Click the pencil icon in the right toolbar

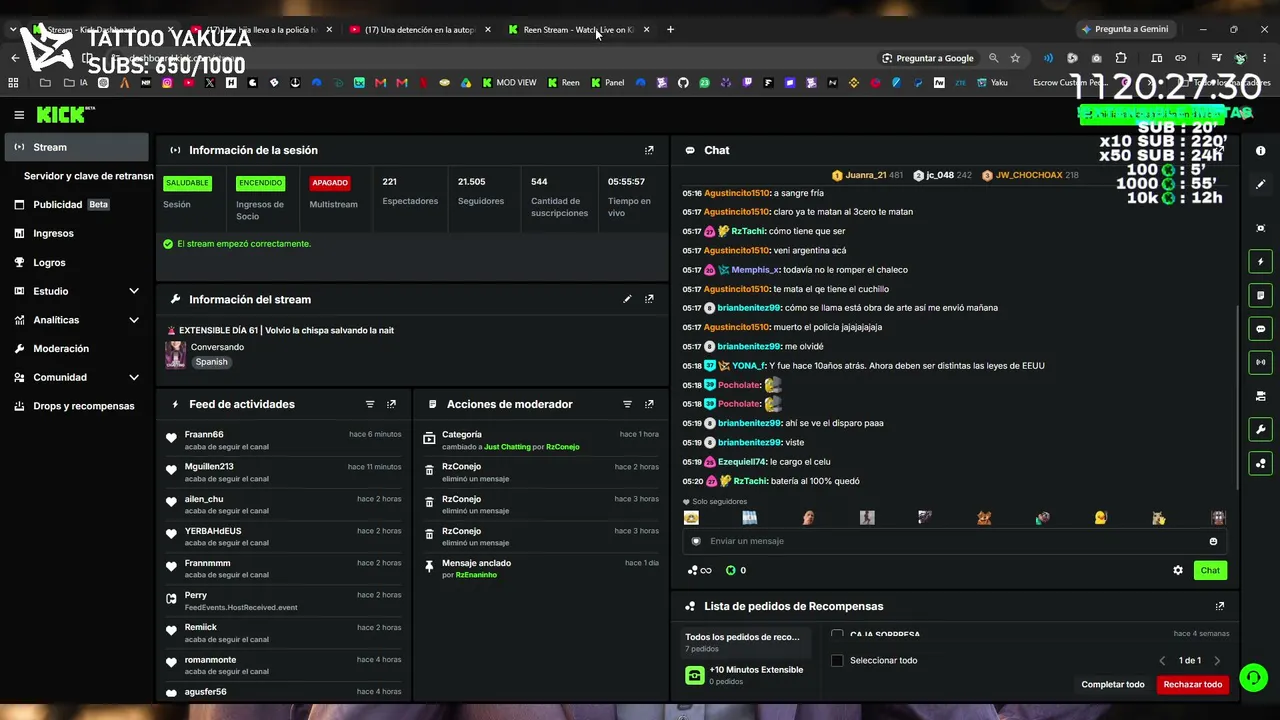[1260, 185]
